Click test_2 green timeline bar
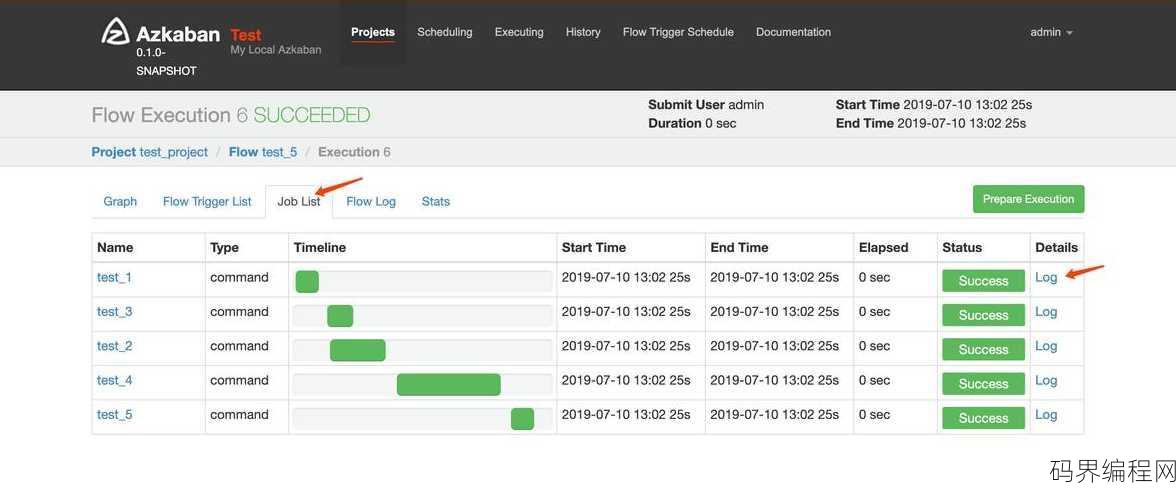The width and height of the screenshot is (1176, 490). [358, 350]
